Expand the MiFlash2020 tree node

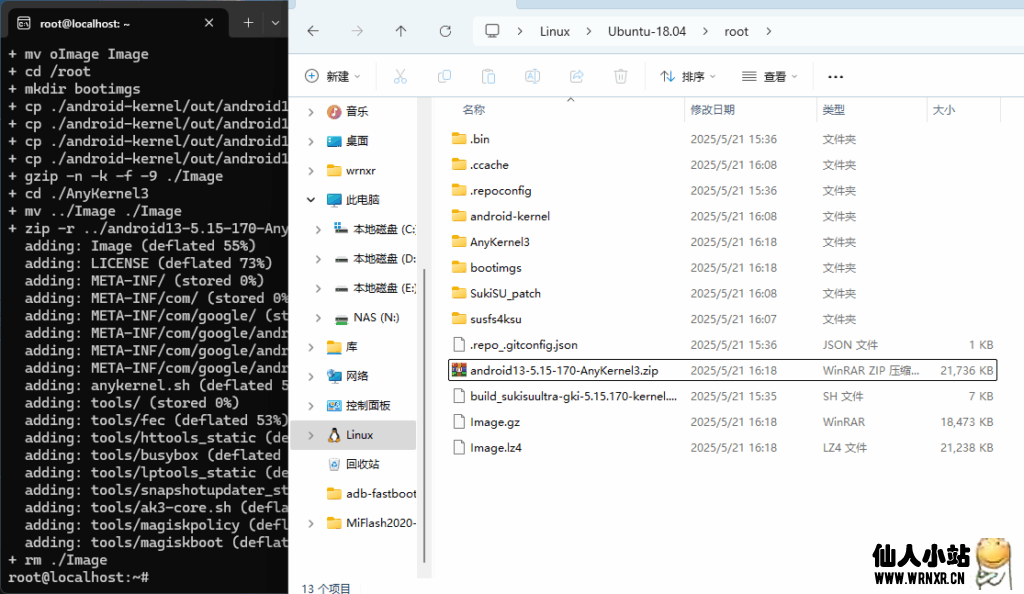click(311, 524)
